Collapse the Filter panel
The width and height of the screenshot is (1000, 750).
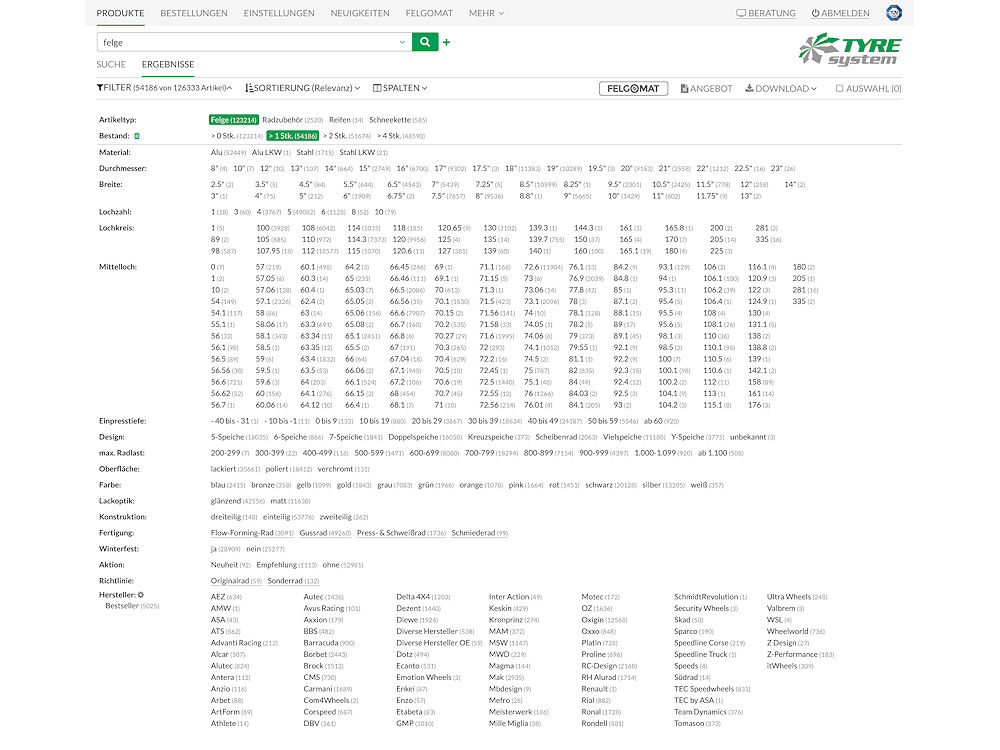[164, 88]
